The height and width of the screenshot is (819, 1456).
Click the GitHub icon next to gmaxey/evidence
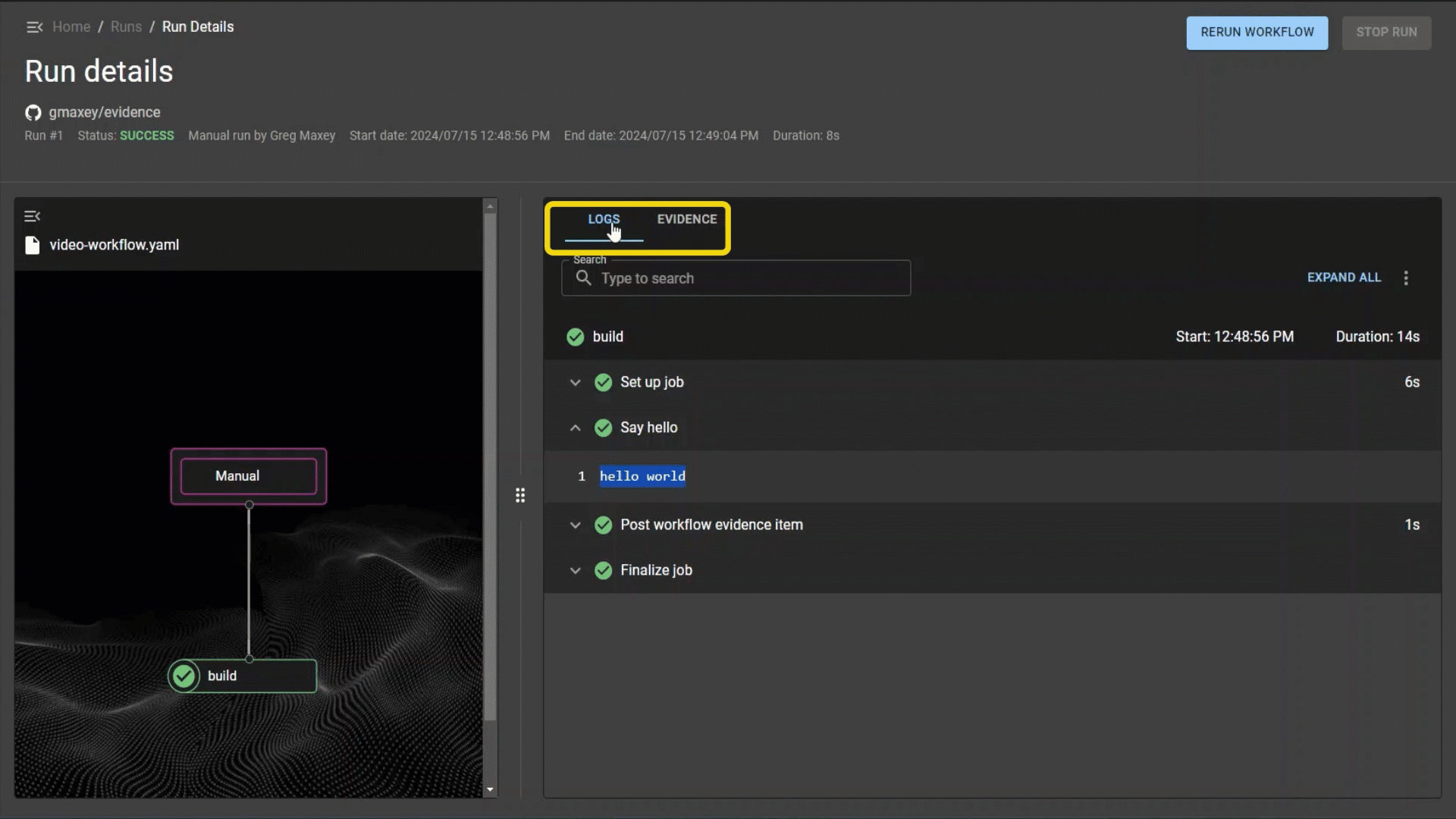pos(33,113)
